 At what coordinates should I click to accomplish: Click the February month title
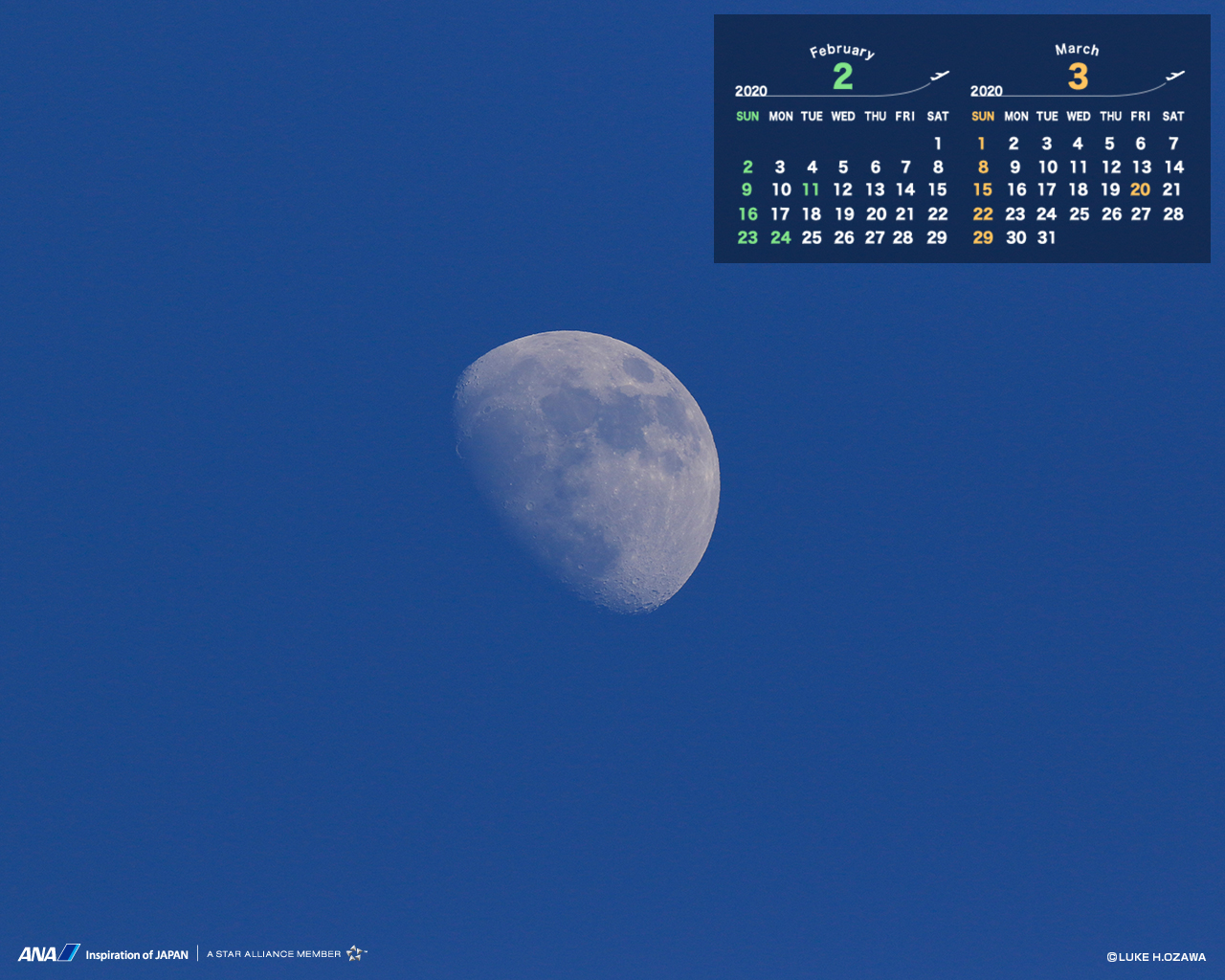[x=842, y=51]
